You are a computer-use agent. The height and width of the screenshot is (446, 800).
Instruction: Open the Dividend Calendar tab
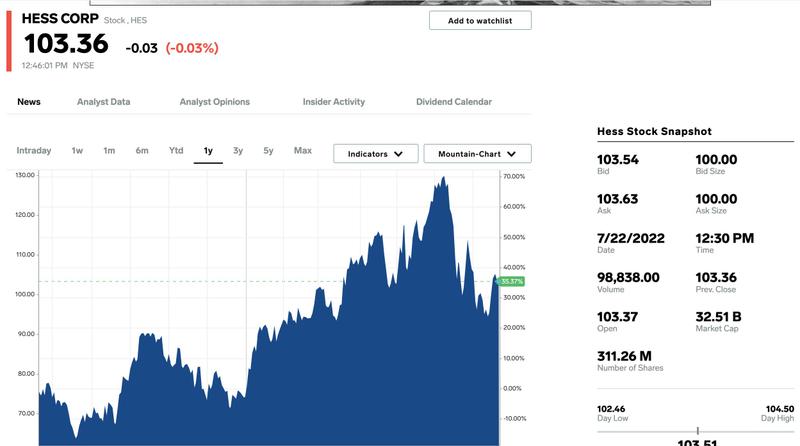(454, 102)
